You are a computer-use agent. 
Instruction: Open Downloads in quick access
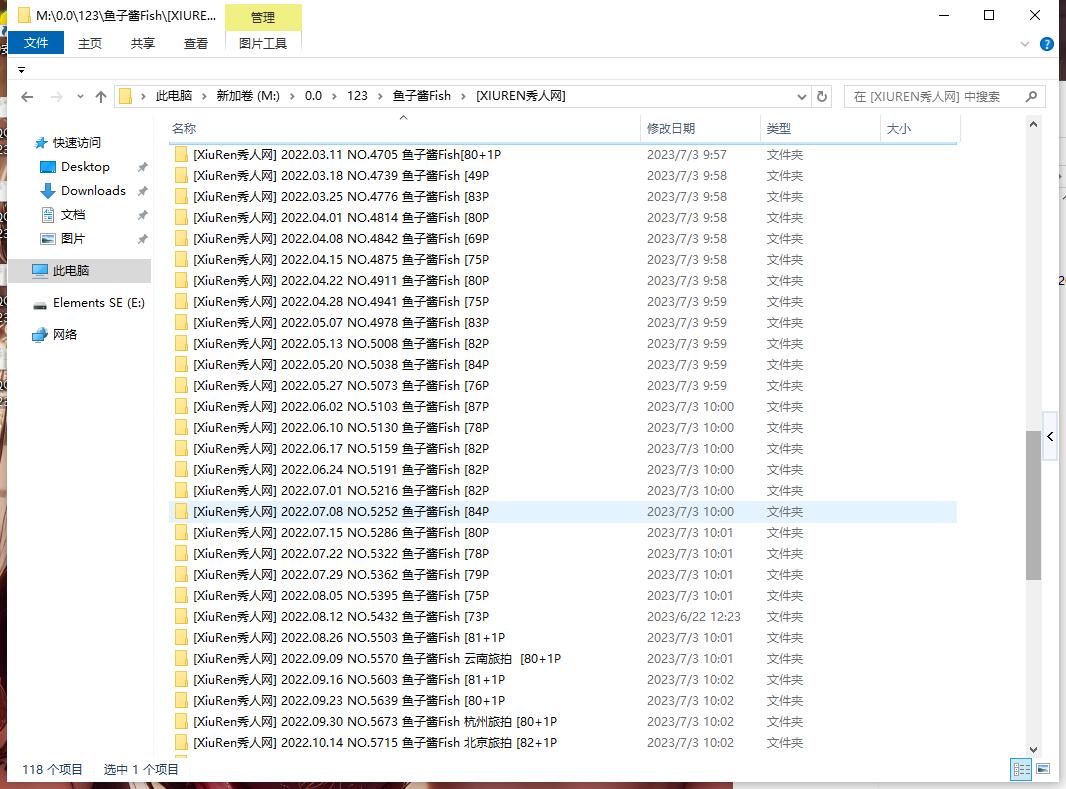pos(93,191)
